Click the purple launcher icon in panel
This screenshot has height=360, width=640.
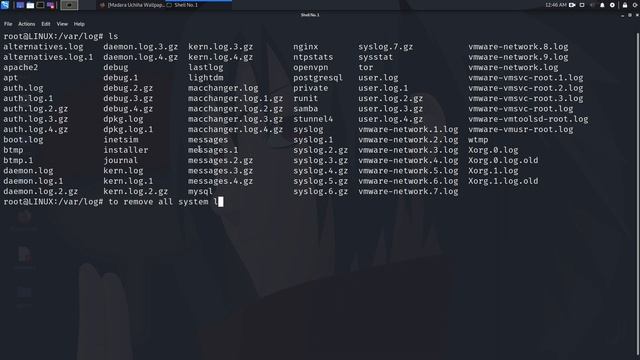coord(51,5)
